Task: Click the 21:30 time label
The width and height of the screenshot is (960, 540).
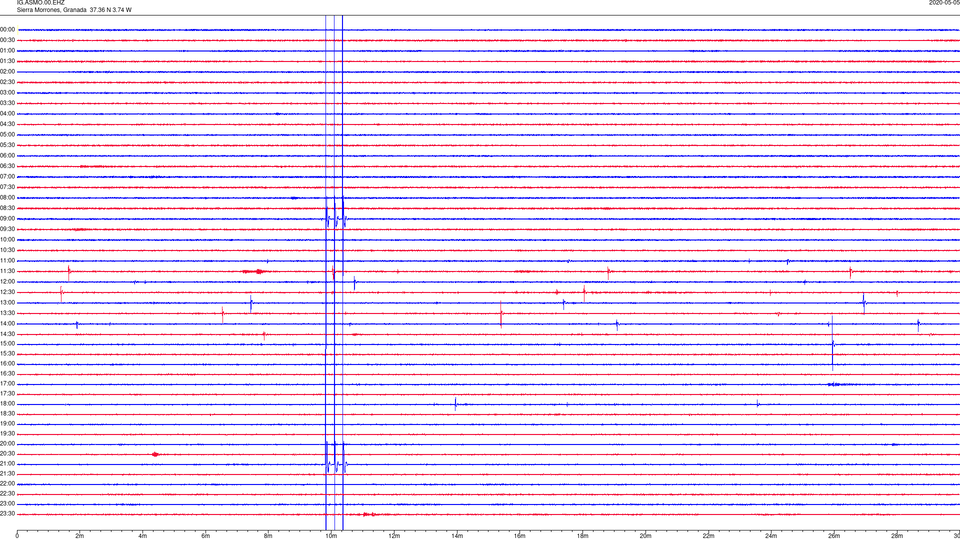Action: point(7,474)
